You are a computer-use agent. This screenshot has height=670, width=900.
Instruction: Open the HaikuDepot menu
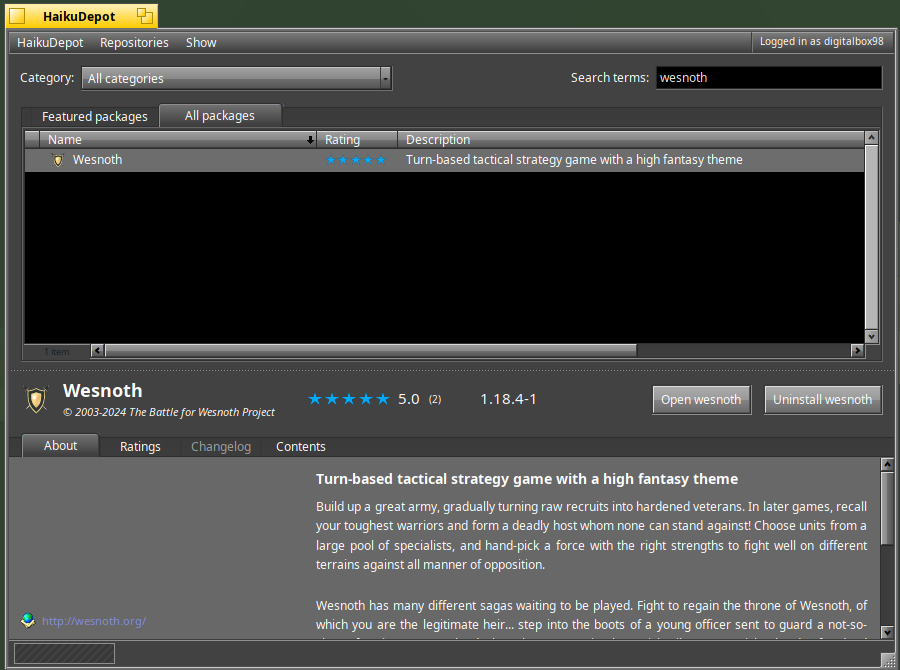pyautogui.click(x=50, y=42)
